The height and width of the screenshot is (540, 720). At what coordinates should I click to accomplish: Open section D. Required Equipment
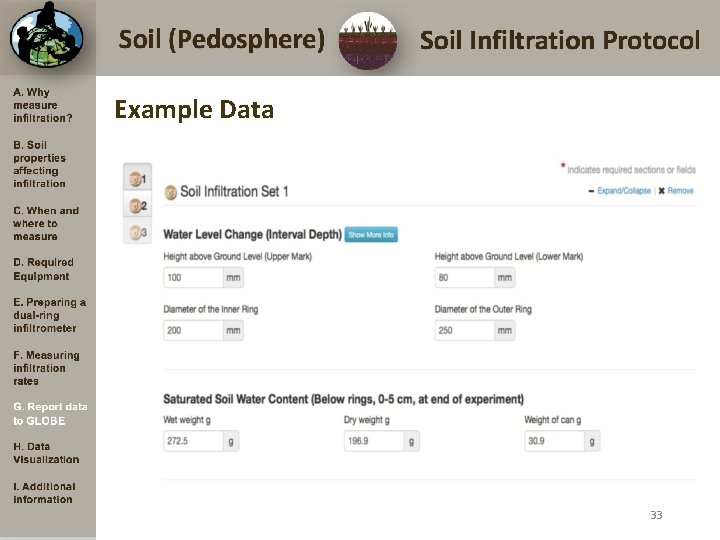coord(41,269)
